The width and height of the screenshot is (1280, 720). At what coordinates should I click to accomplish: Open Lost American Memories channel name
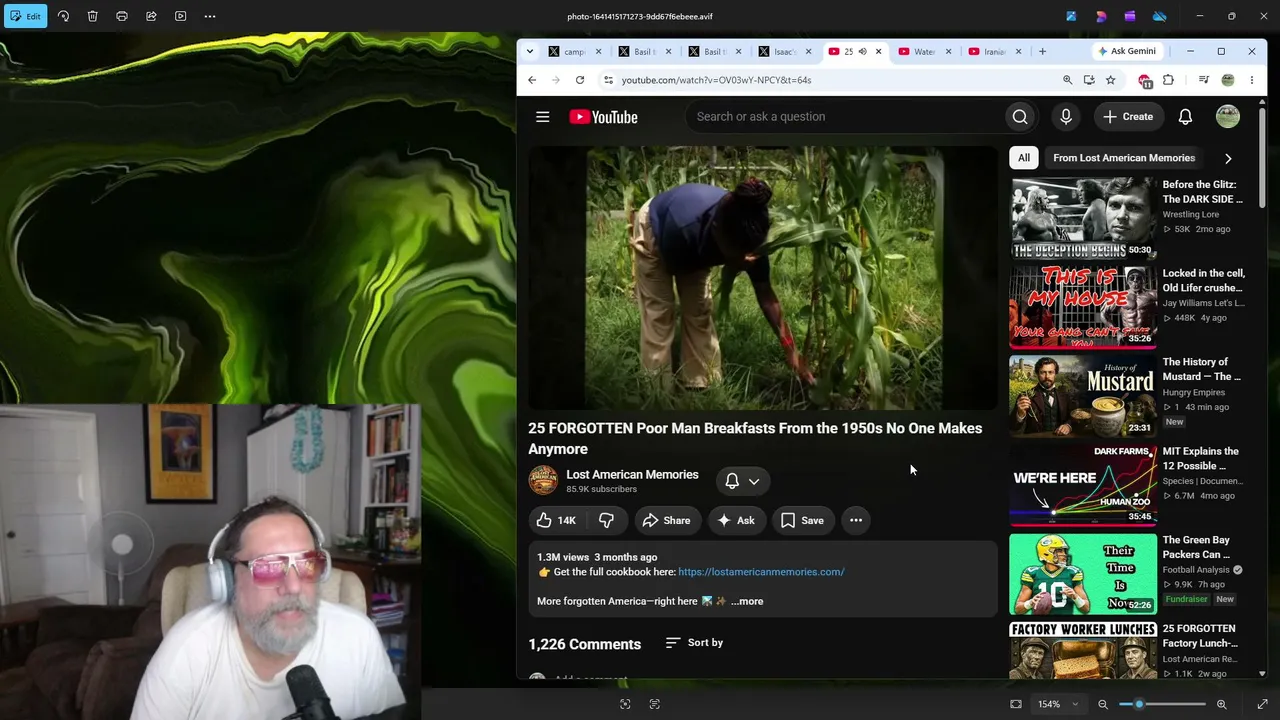tap(632, 474)
